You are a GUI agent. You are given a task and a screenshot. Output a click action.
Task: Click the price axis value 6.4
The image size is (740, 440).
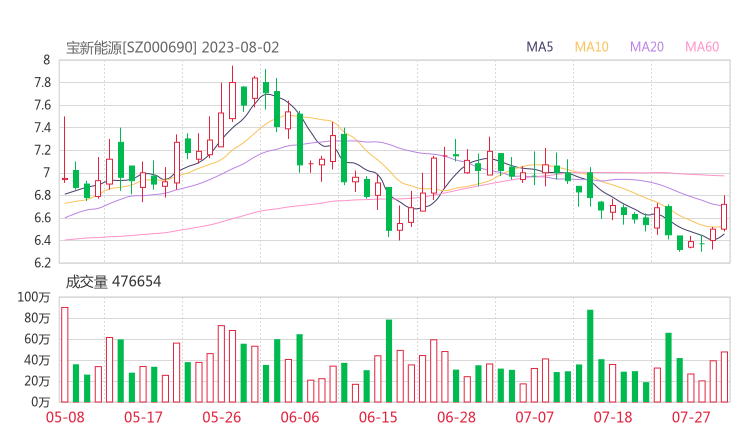(42, 240)
